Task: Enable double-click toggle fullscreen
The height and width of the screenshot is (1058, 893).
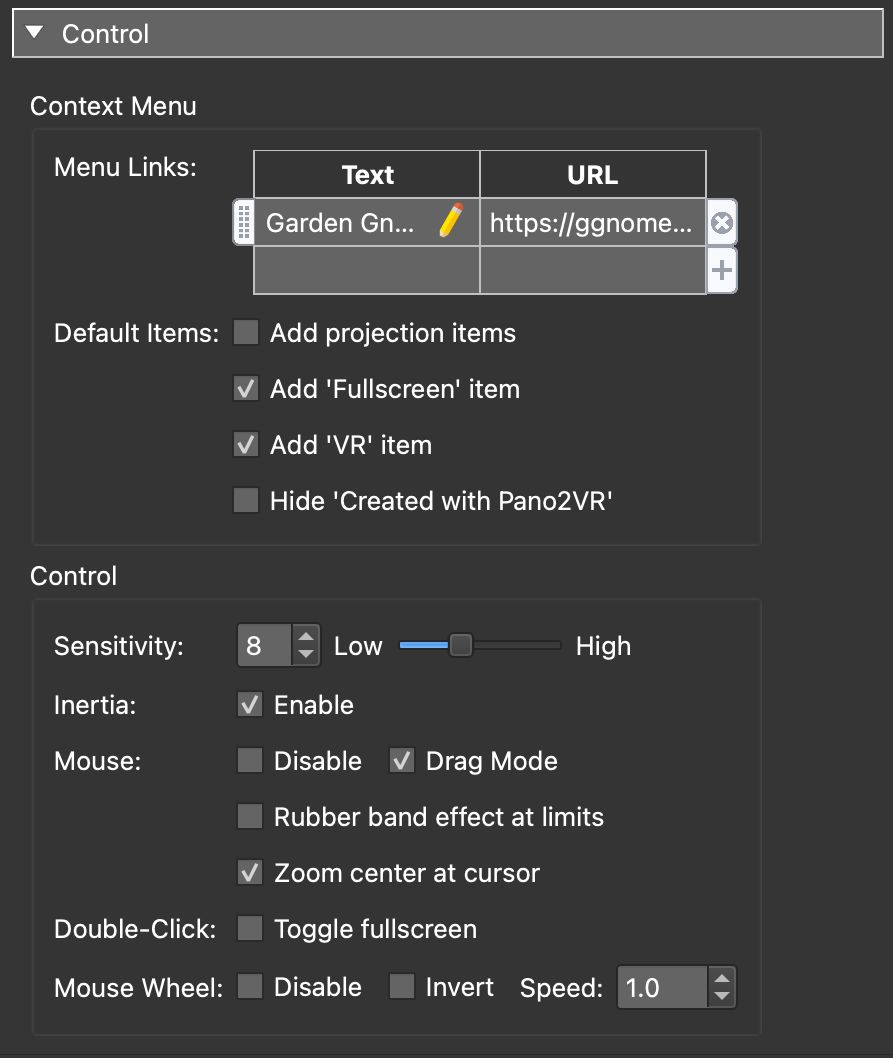Action: click(245, 928)
